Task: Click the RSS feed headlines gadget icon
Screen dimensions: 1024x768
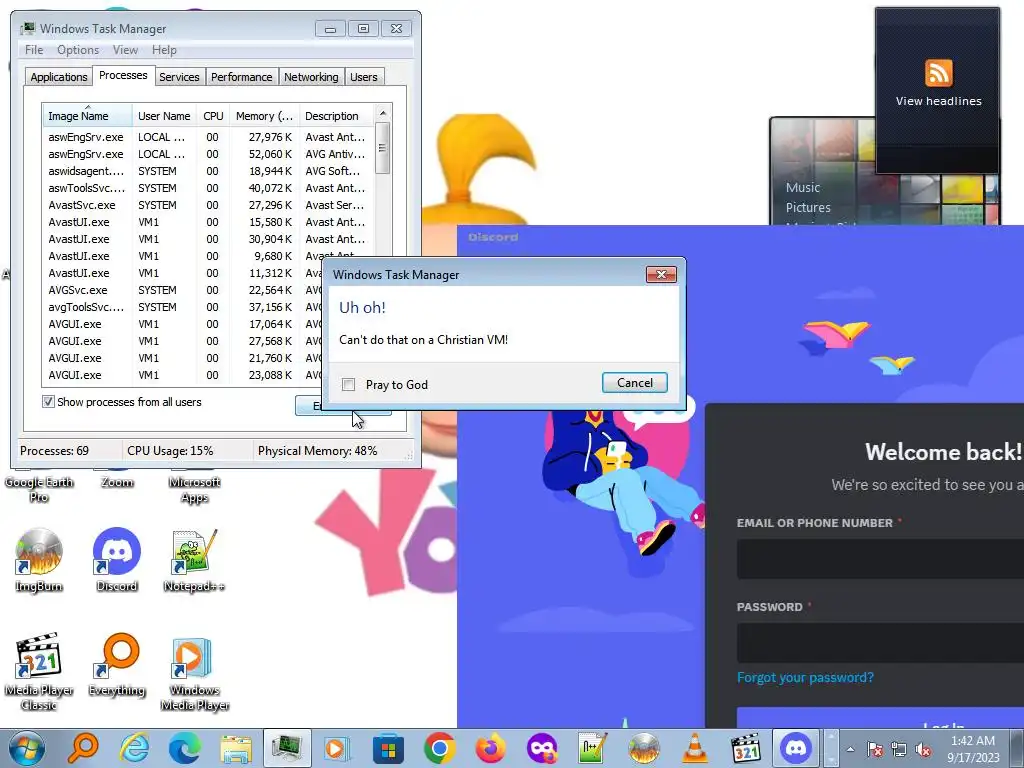Action: [938, 72]
